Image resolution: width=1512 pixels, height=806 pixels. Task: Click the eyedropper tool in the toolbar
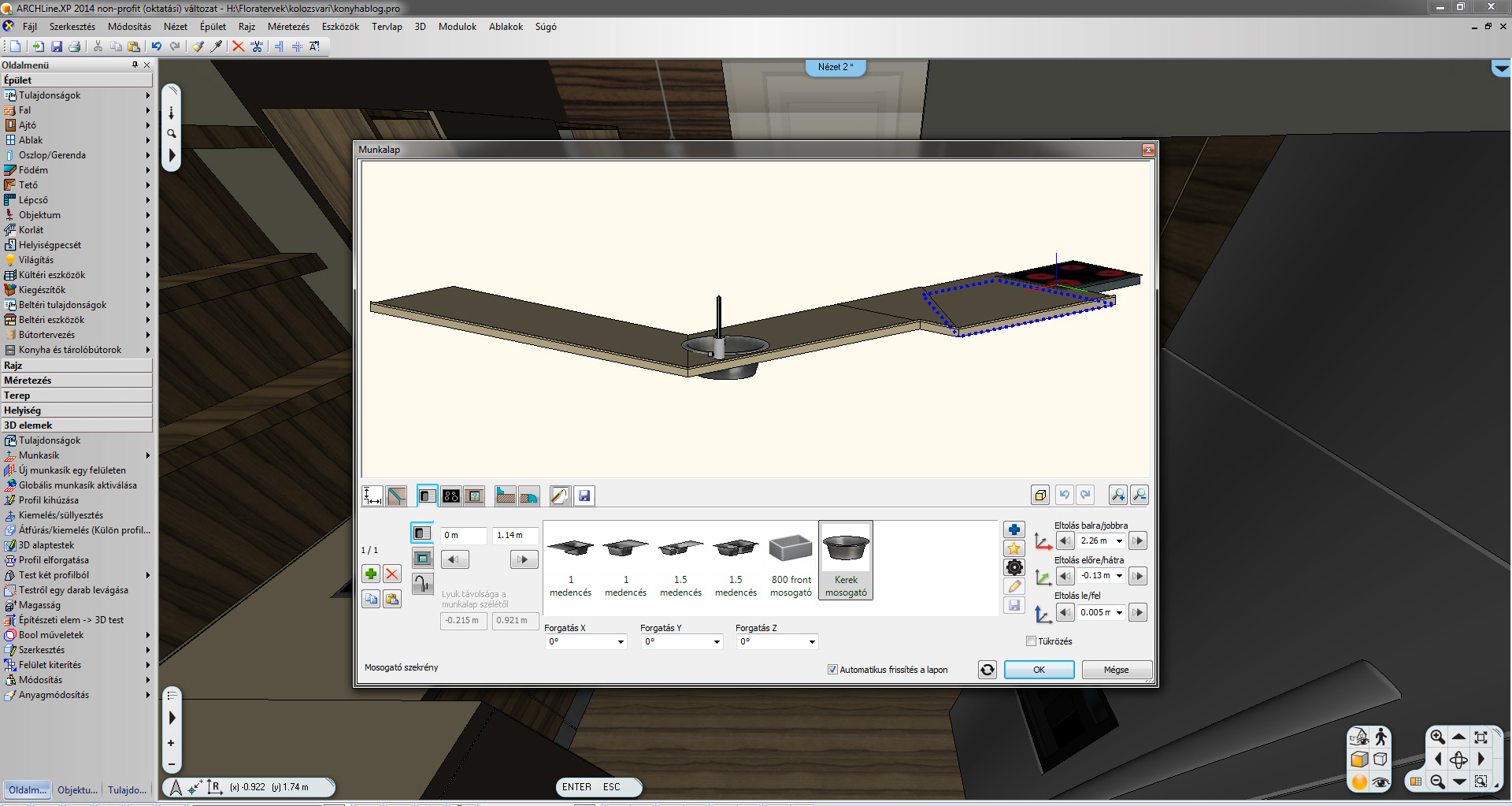(217, 46)
